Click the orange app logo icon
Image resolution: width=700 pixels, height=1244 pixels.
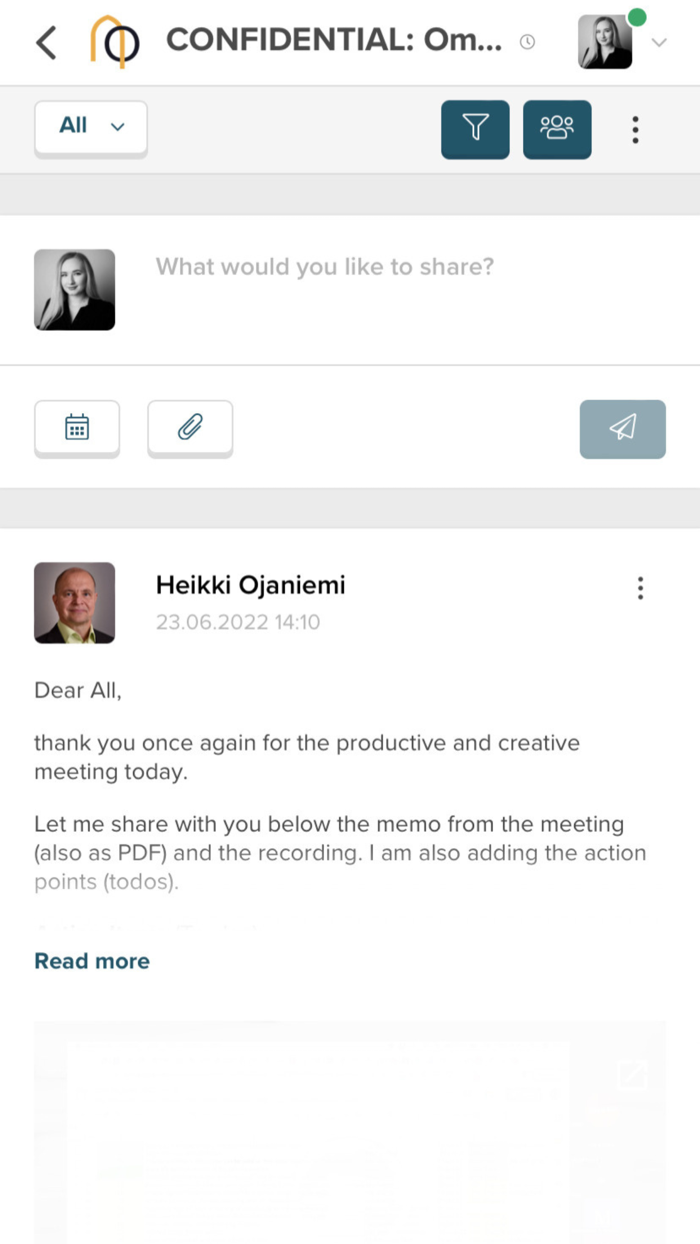click(x=114, y=42)
